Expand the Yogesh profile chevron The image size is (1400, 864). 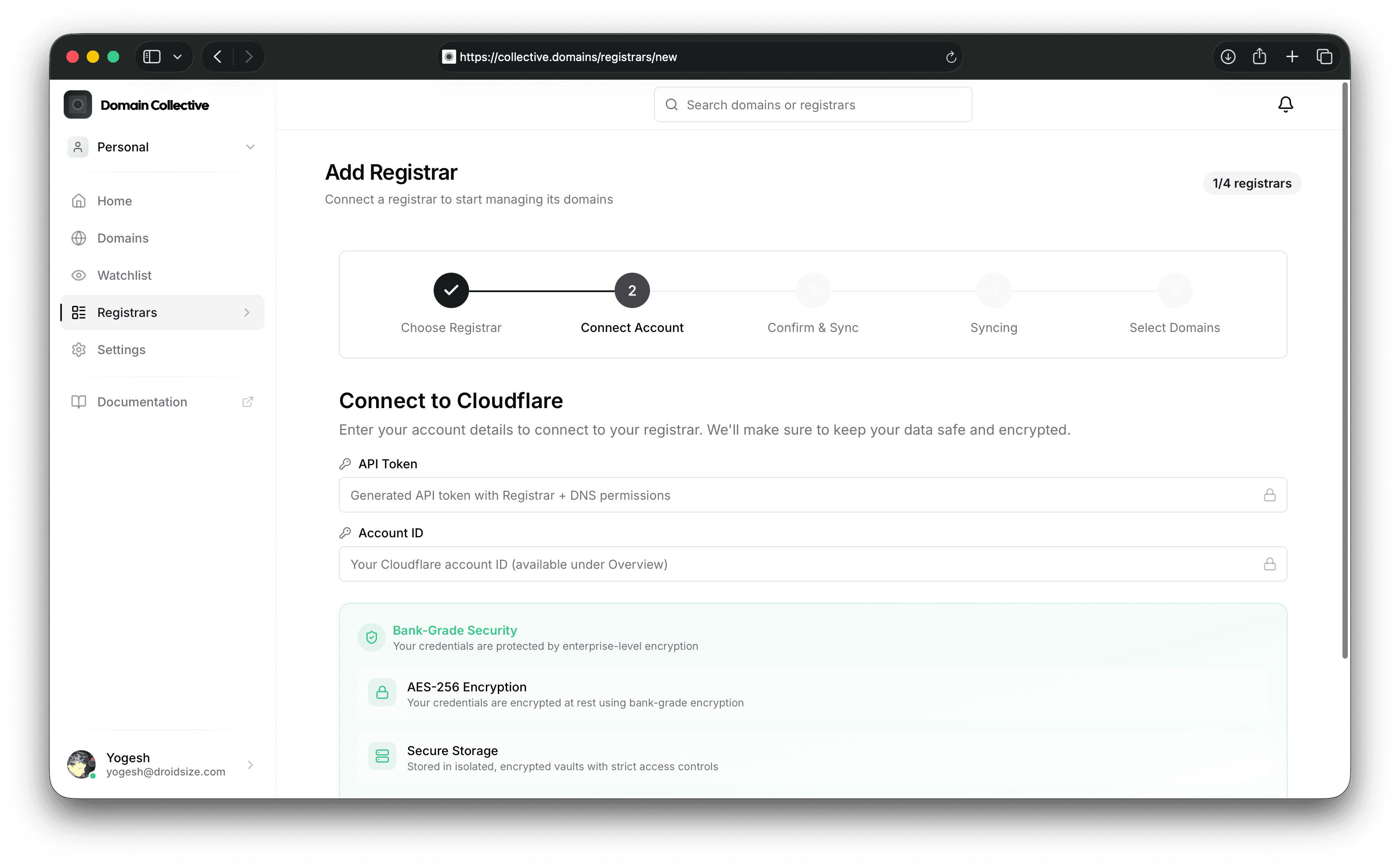click(x=250, y=764)
